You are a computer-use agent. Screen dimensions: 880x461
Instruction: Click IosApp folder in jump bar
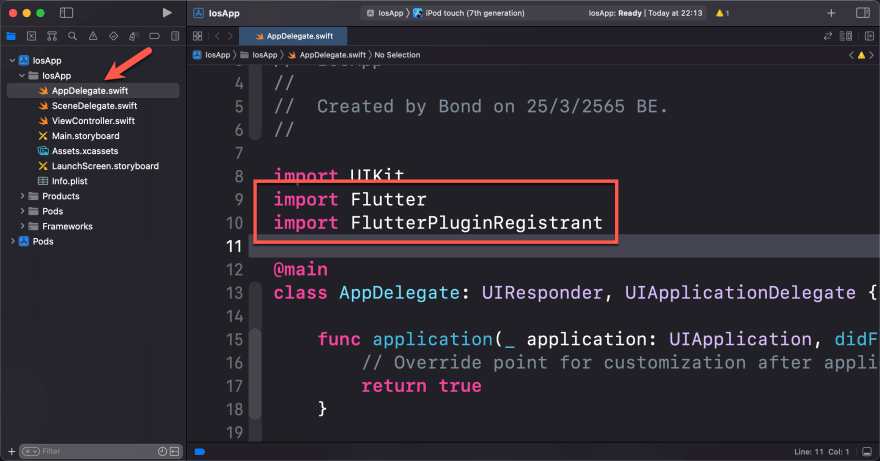point(259,55)
